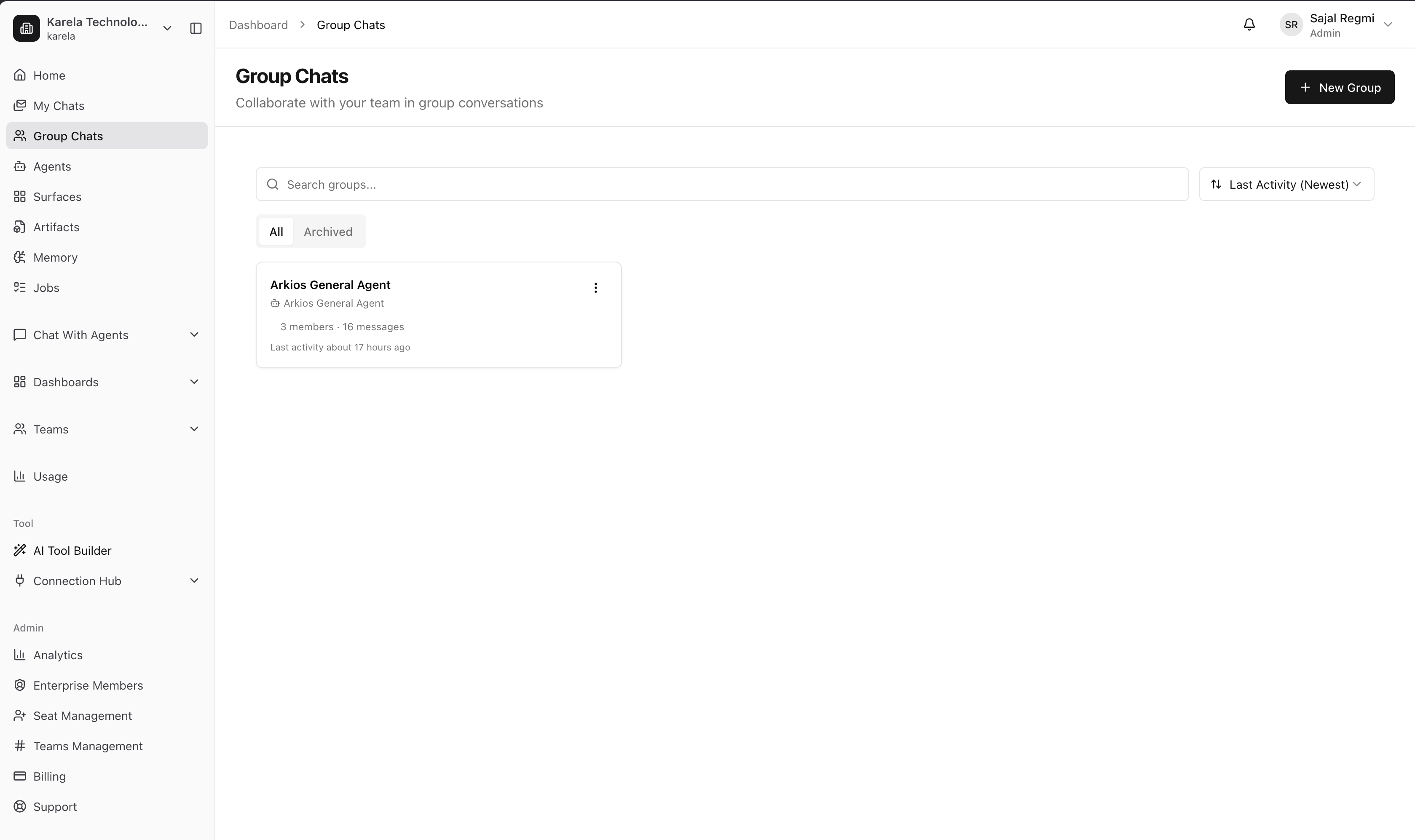1415x840 pixels.
Task: Open AI Tool Builder label
Action: (72, 550)
